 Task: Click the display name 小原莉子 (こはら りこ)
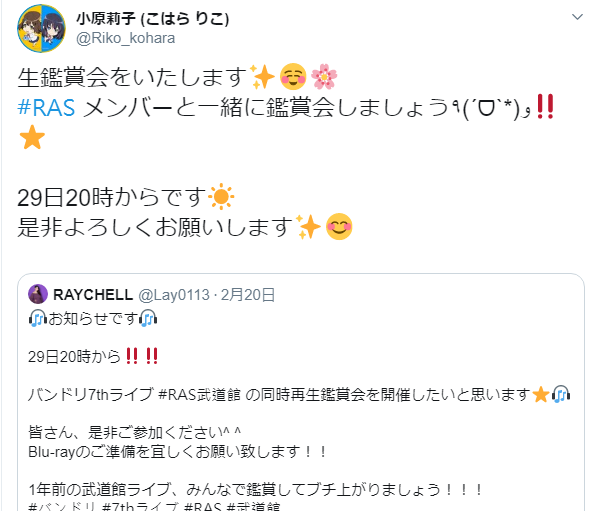click(153, 18)
